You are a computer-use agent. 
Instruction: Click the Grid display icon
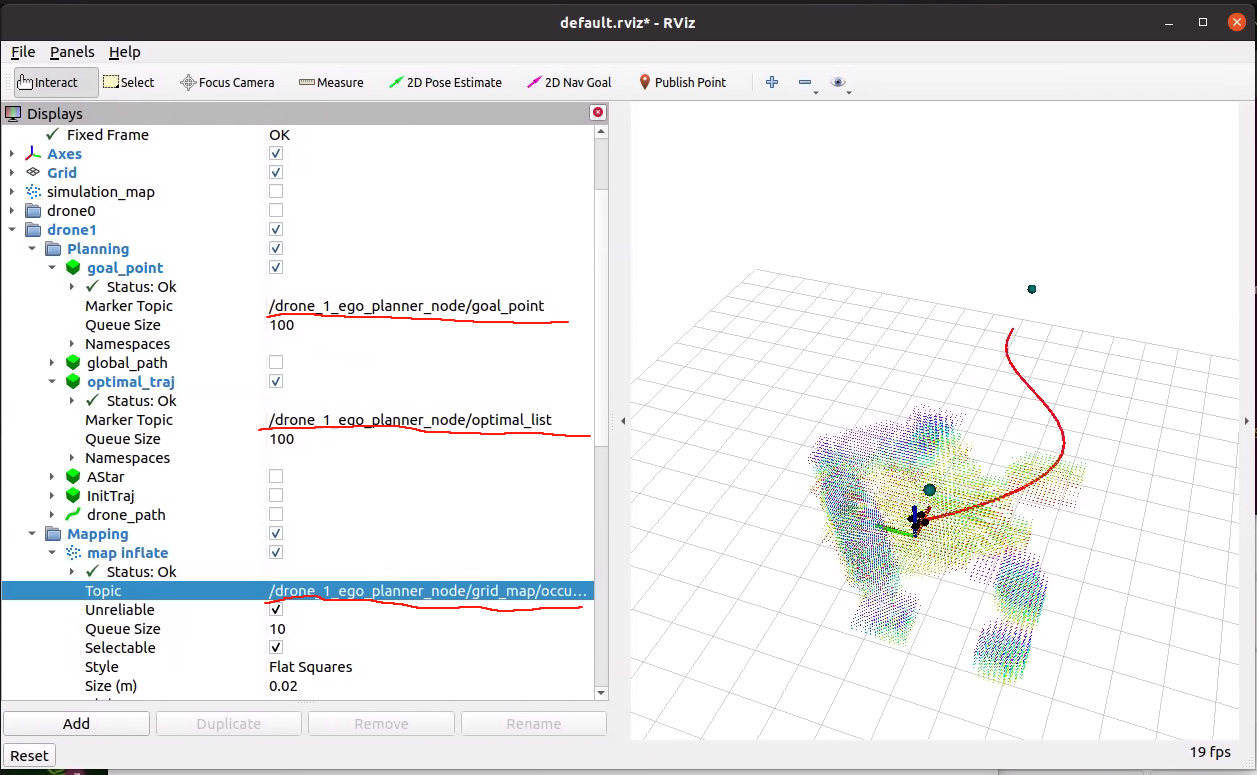coord(33,172)
